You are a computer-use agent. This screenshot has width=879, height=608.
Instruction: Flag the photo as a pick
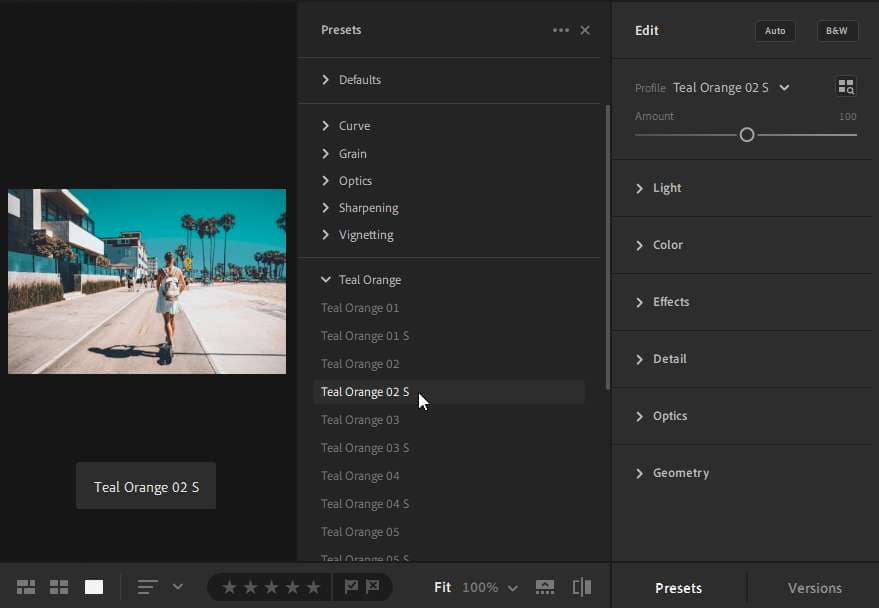pos(351,587)
